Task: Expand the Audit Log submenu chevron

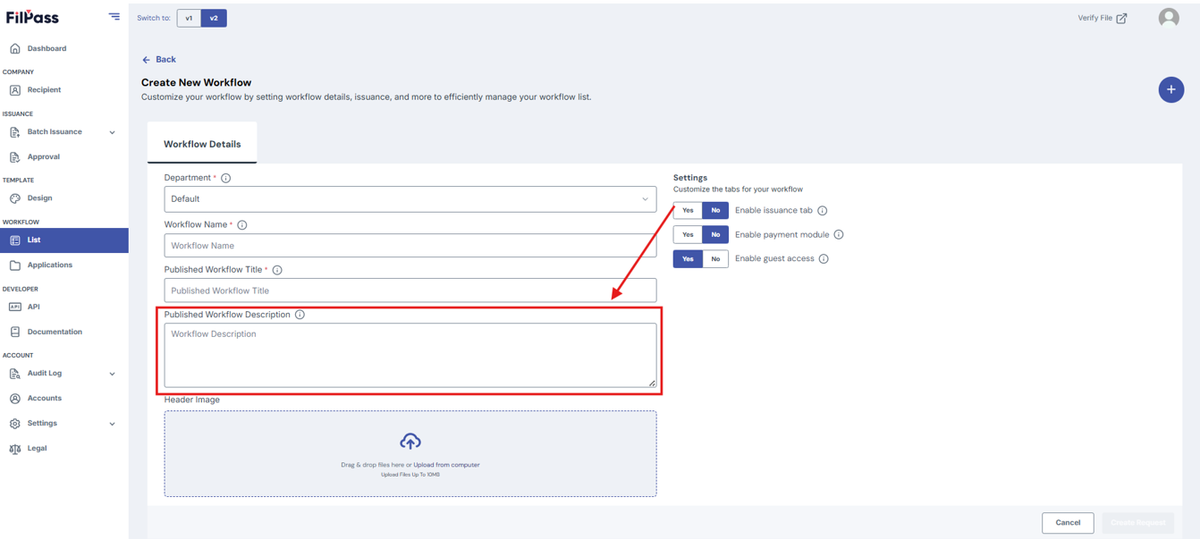Action: pos(112,373)
